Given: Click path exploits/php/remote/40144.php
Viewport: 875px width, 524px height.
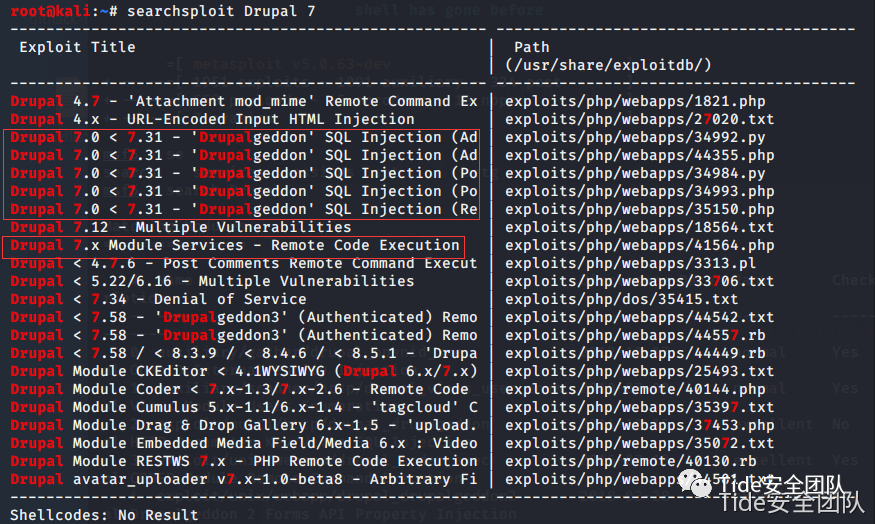Looking at the screenshot, I should coord(635,390).
